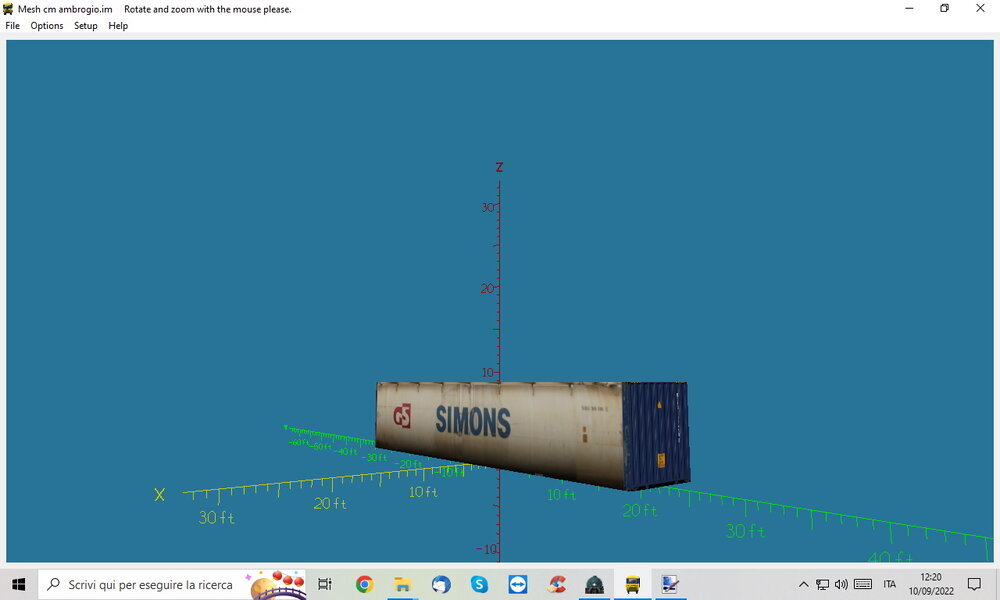Open the Setup menu
This screenshot has height=600, width=1000.
pyautogui.click(x=85, y=26)
